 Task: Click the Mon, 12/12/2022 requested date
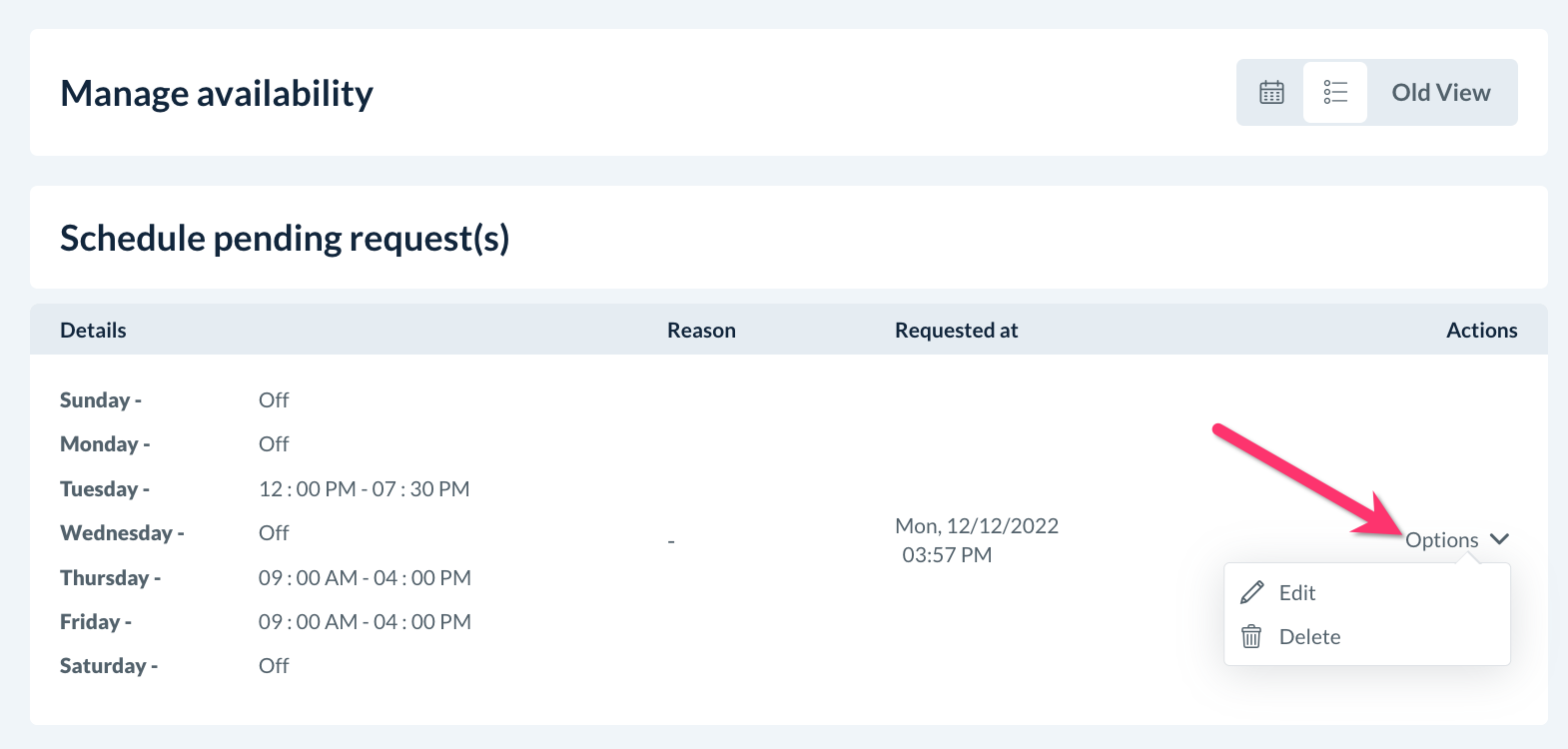976,526
